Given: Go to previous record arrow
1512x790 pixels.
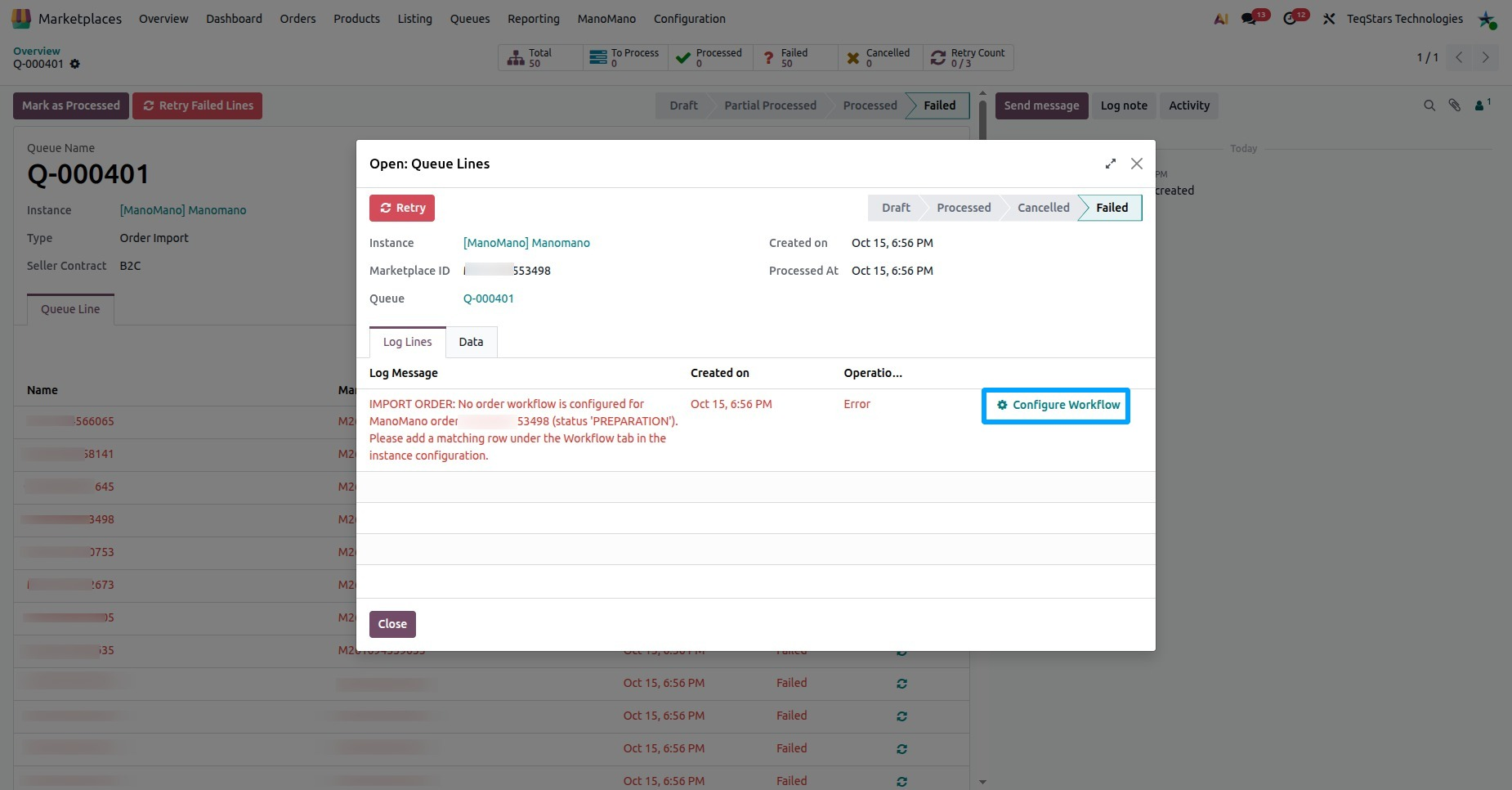Looking at the screenshot, I should point(1459,57).
